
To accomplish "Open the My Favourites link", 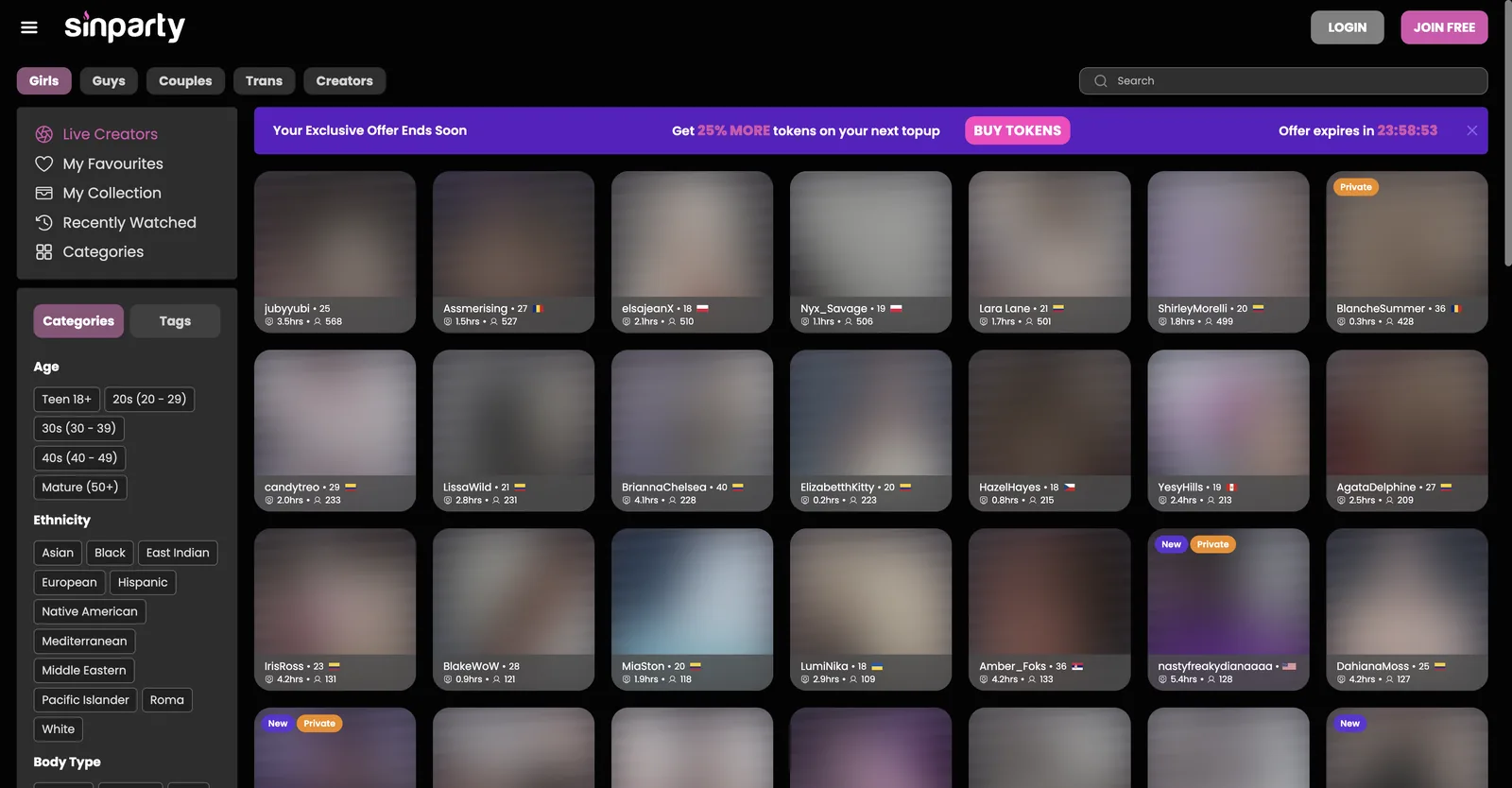I will (x=113, y=163).
